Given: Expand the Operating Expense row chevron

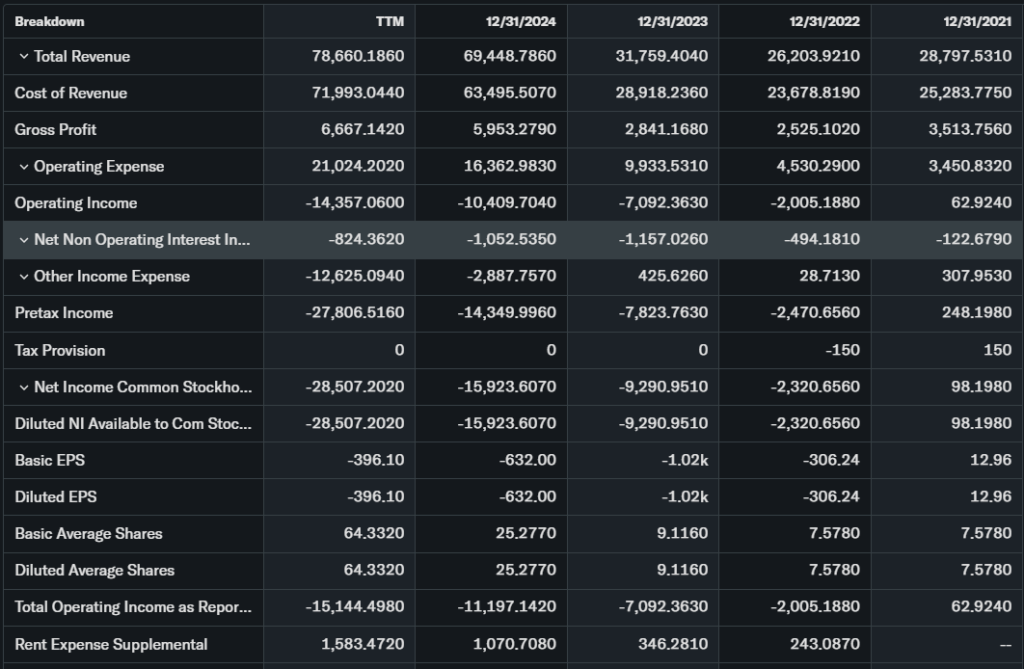Looking at the screenshot, I should pyautogui.click(x=23, y=167).
